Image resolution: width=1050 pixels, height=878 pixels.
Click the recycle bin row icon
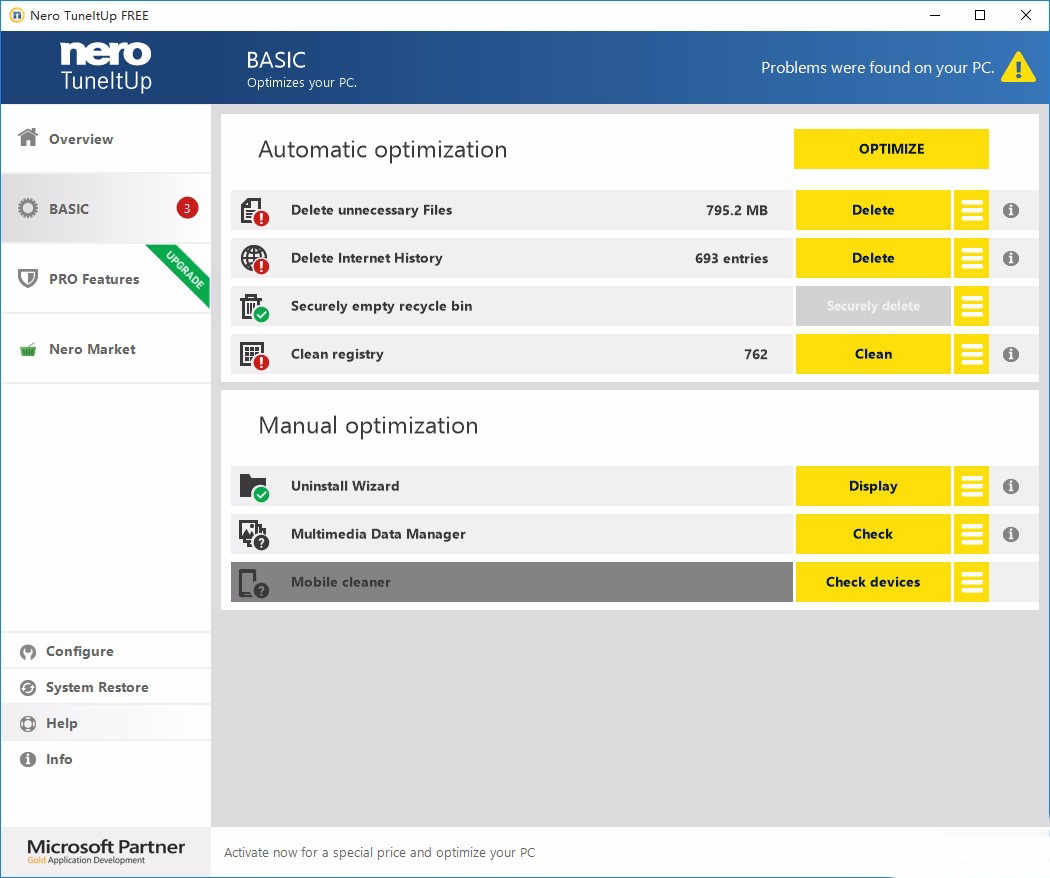254,307
